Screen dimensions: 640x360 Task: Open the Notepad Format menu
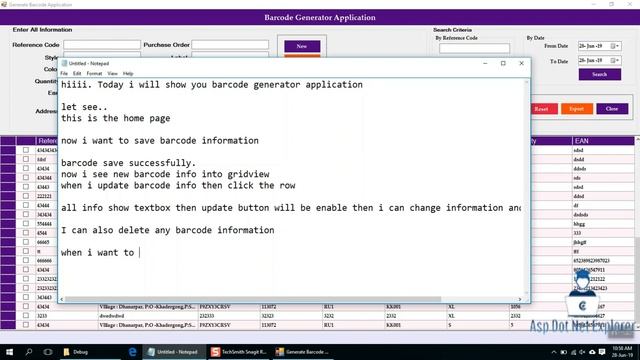coord(94,73)
